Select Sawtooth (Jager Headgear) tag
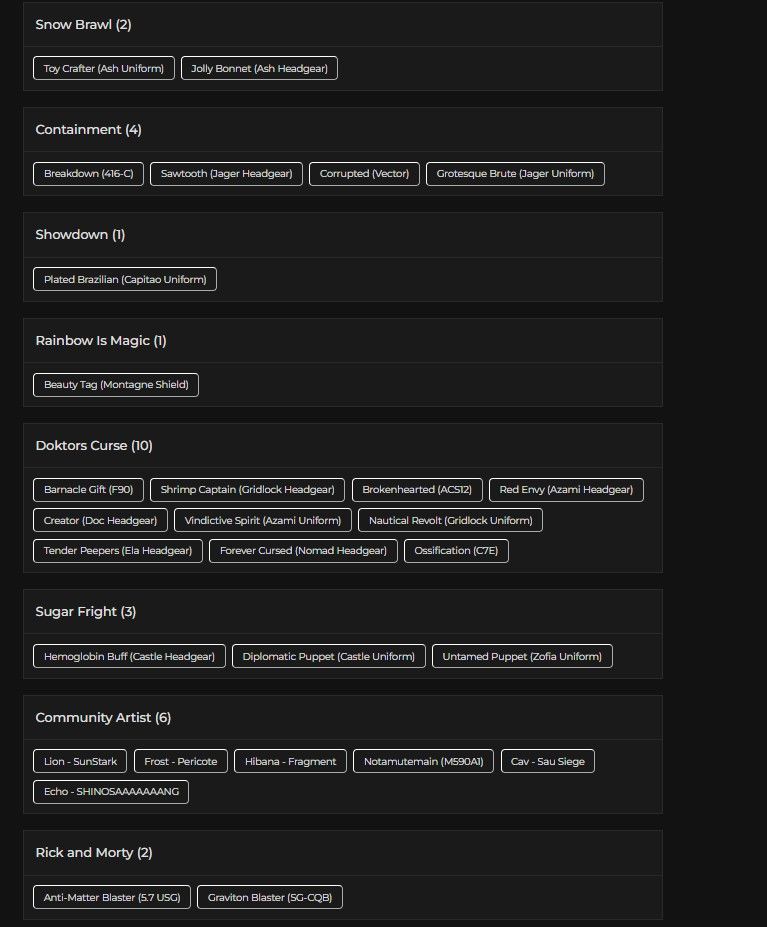 tap(226, 174)
